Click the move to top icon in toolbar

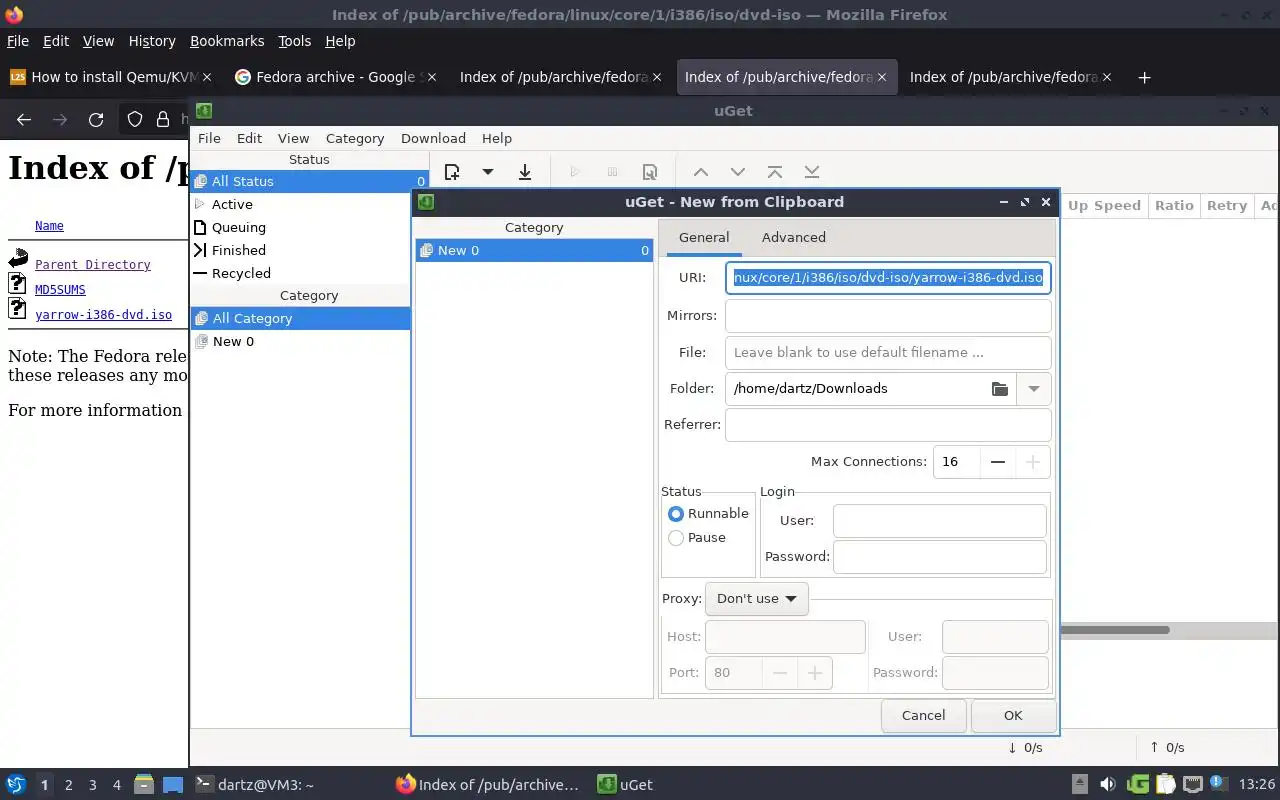coord(775,172)
